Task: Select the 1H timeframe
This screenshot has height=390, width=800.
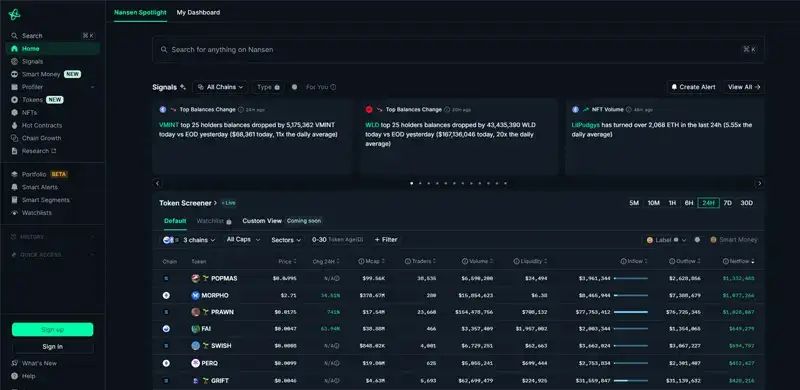Action: click(x=672, y=203)
